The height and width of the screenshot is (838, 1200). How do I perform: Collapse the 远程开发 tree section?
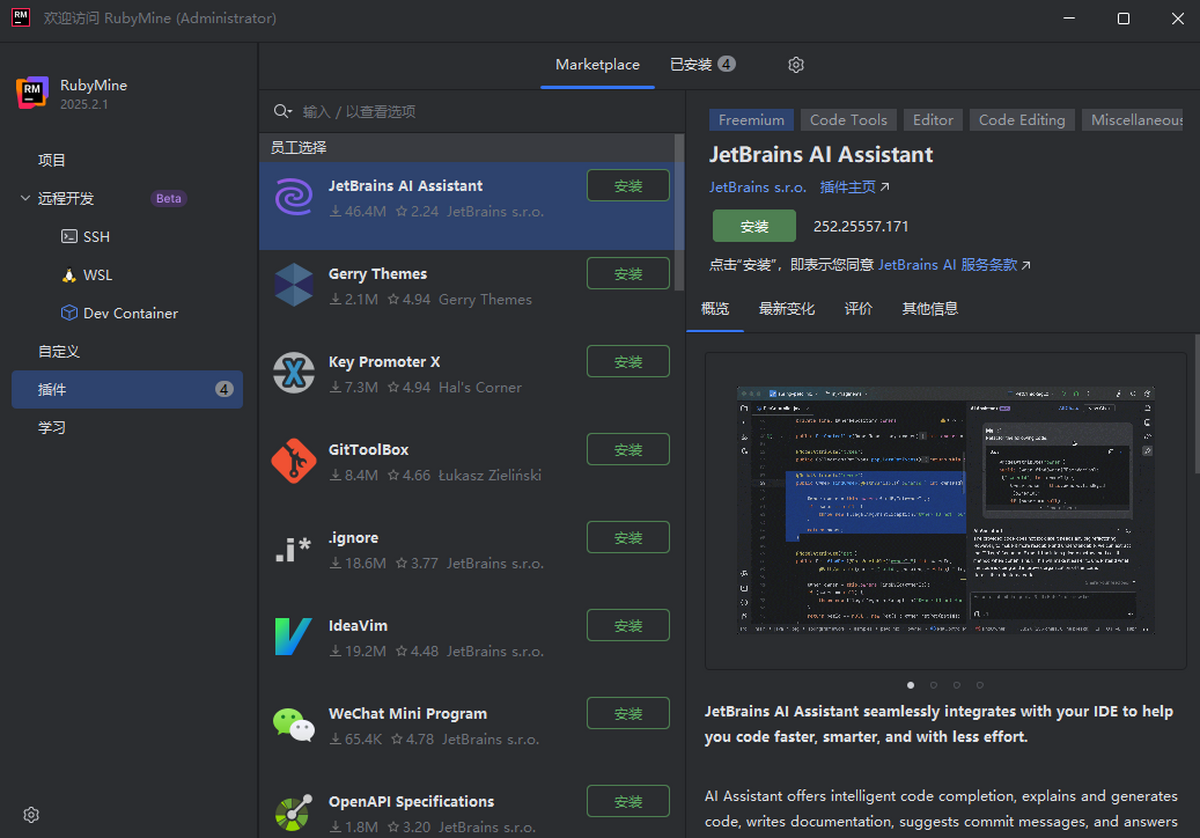click(25, 199)
